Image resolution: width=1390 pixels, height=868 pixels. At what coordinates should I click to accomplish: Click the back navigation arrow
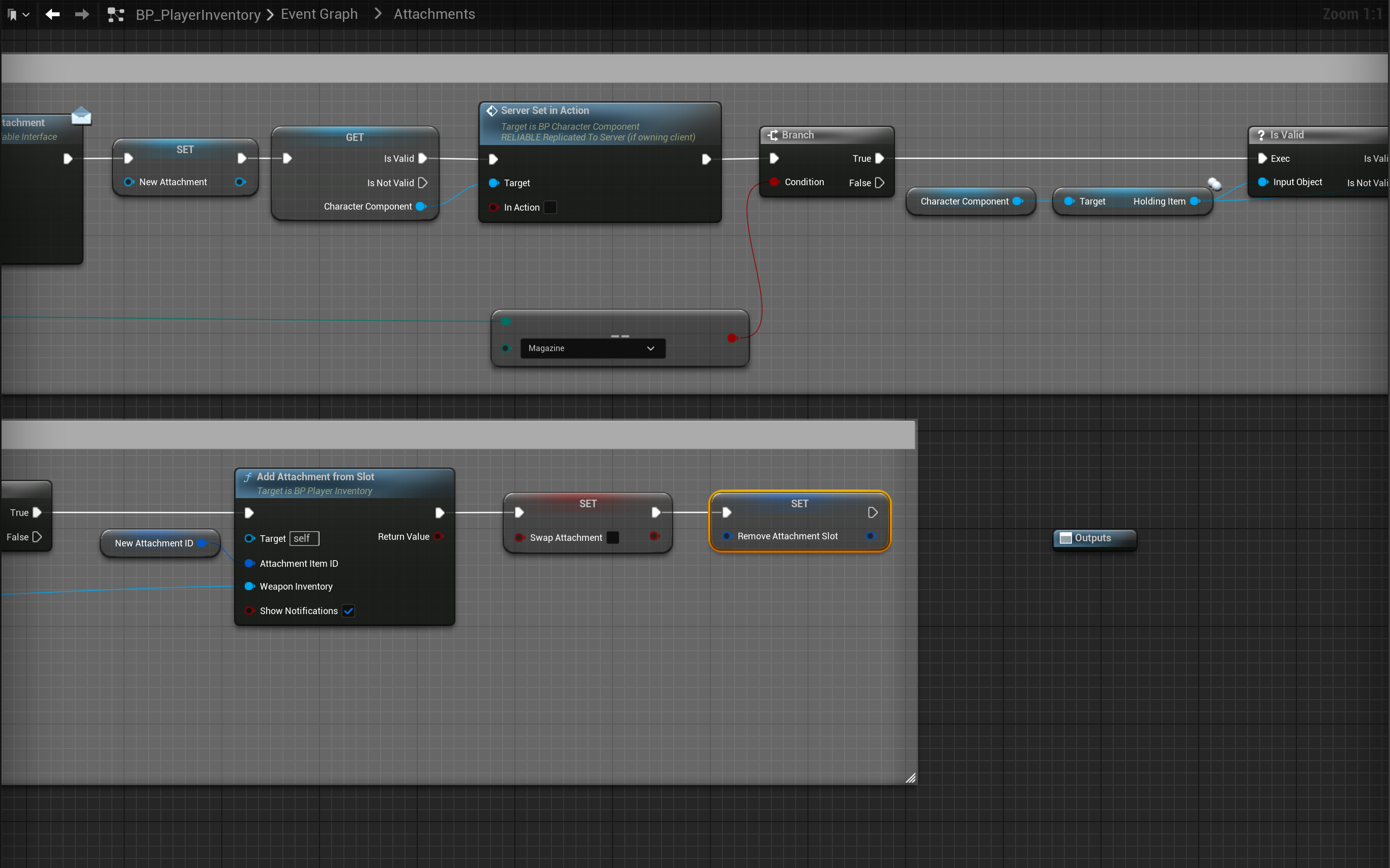[52, 14]
